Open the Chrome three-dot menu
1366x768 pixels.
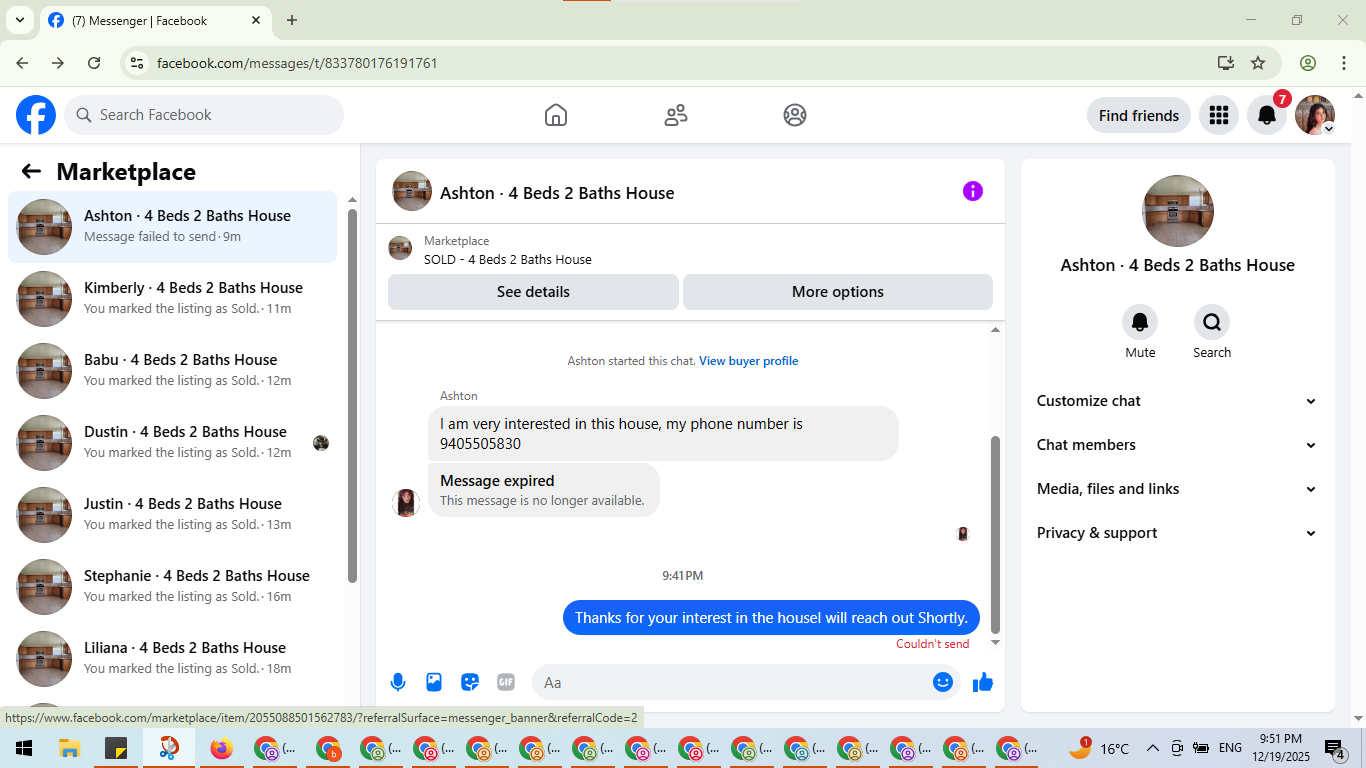1343,63
